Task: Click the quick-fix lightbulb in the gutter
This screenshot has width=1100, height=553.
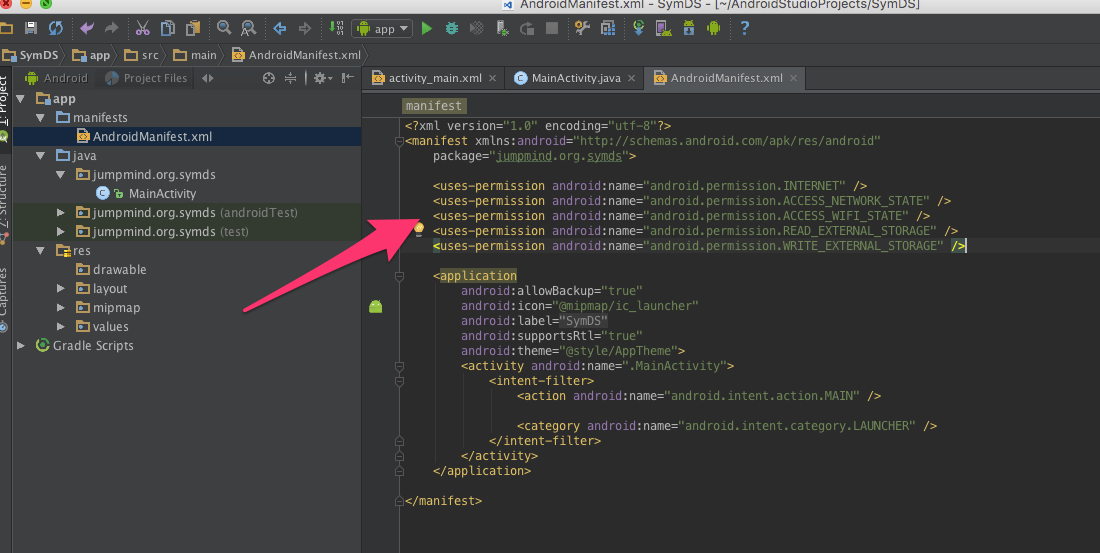Action: [419, 228]
